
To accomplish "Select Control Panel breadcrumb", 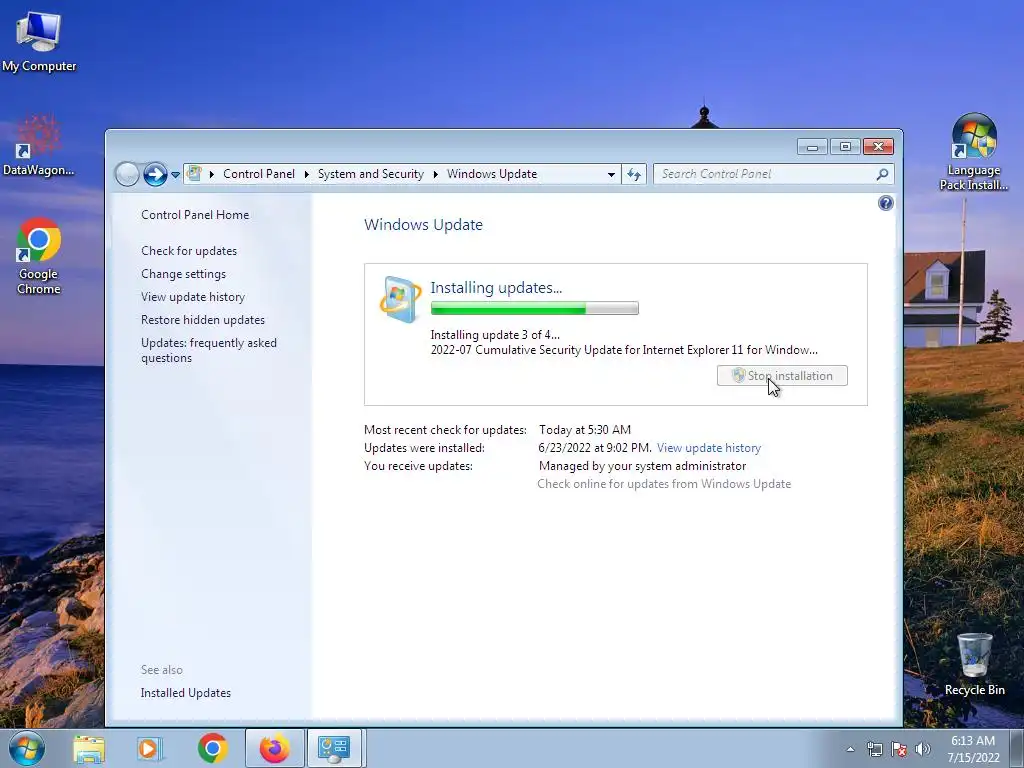I will pyautogui.click(x=259, y=174).
